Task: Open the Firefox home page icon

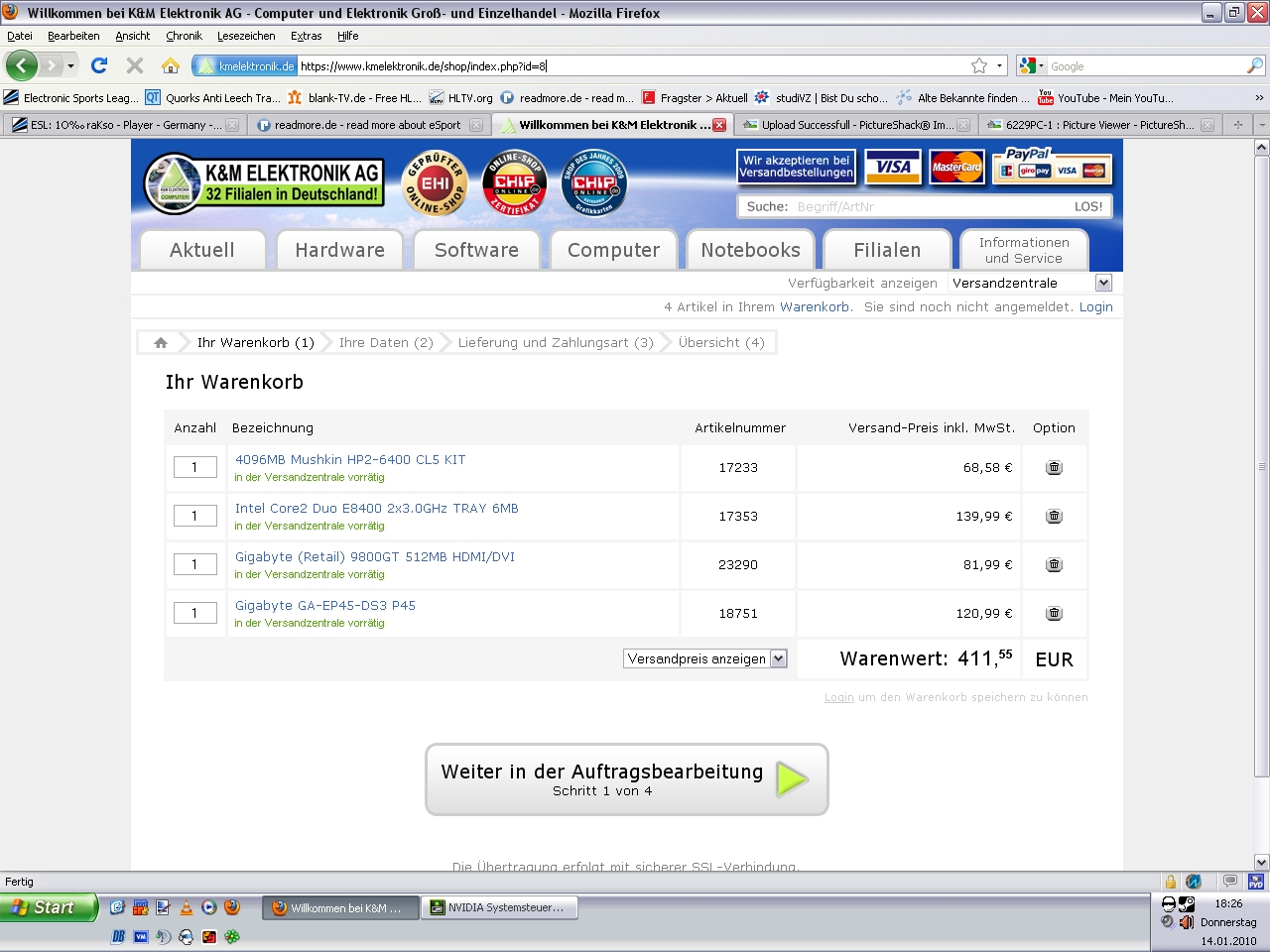Action: click(171, 65)
